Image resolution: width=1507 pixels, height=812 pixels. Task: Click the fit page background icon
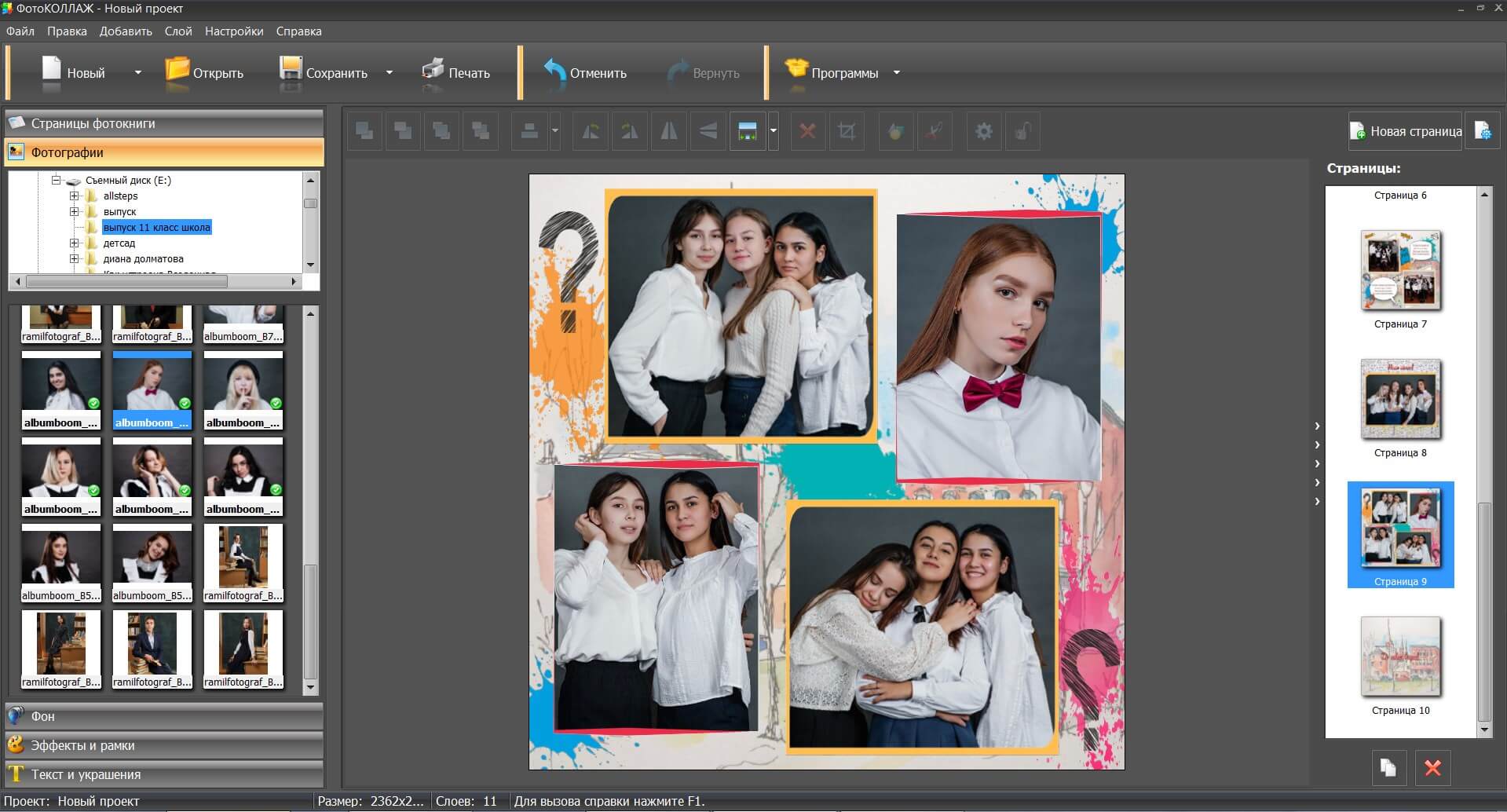[x=748, y=131]
